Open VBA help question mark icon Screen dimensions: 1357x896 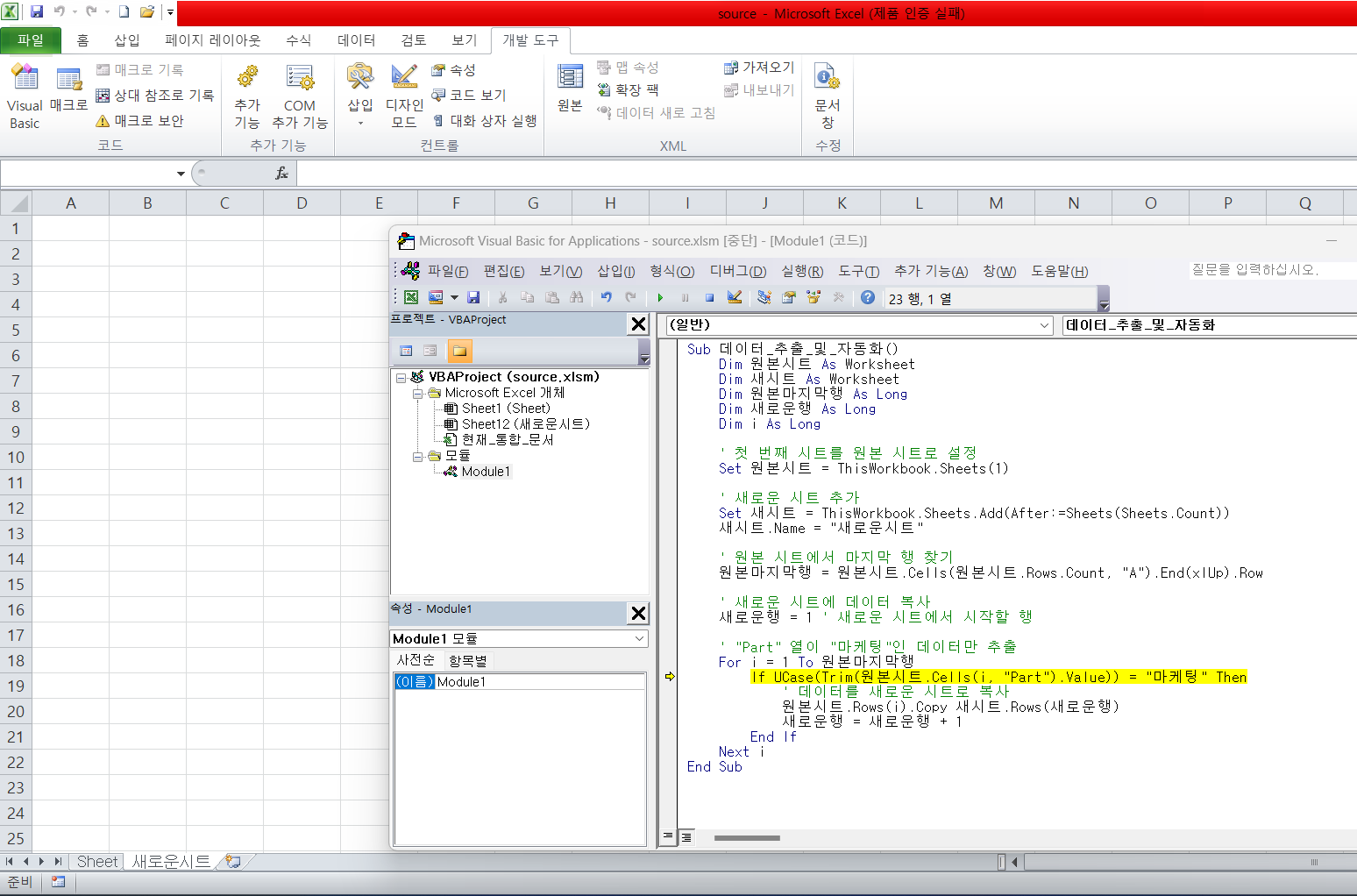[868, 298]
